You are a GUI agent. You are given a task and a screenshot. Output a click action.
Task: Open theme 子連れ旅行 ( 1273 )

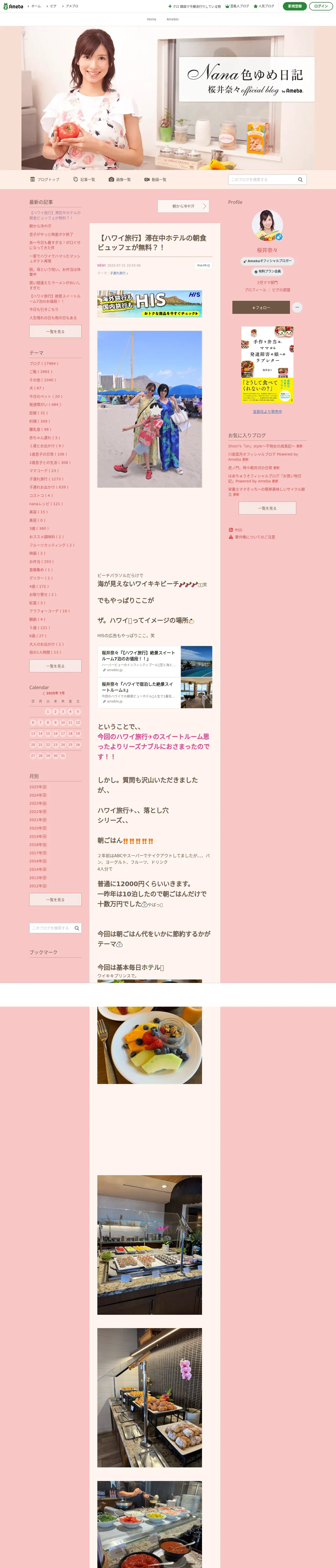click(x=46, y=479)
